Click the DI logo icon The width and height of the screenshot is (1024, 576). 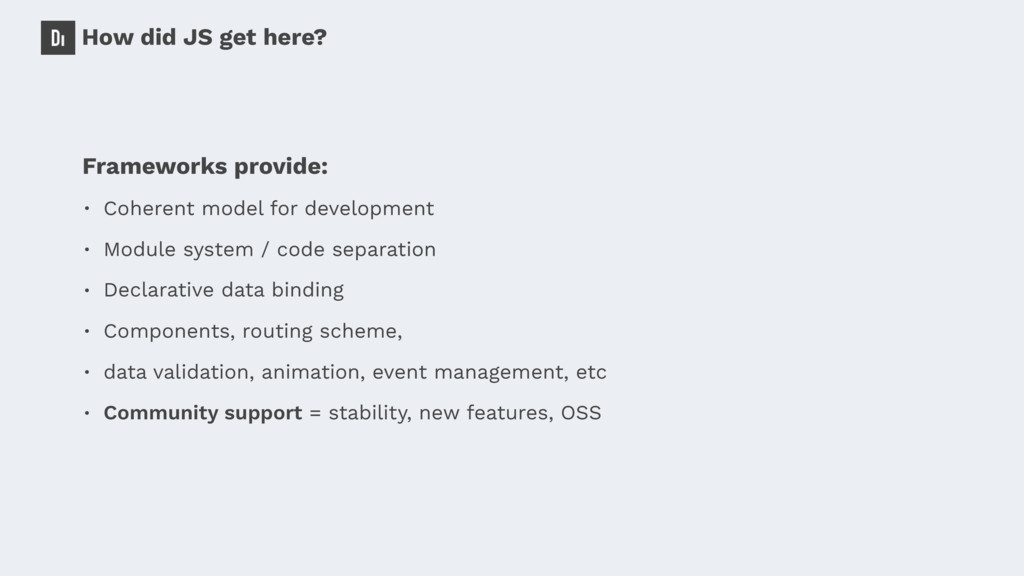(x=58, y=38)
